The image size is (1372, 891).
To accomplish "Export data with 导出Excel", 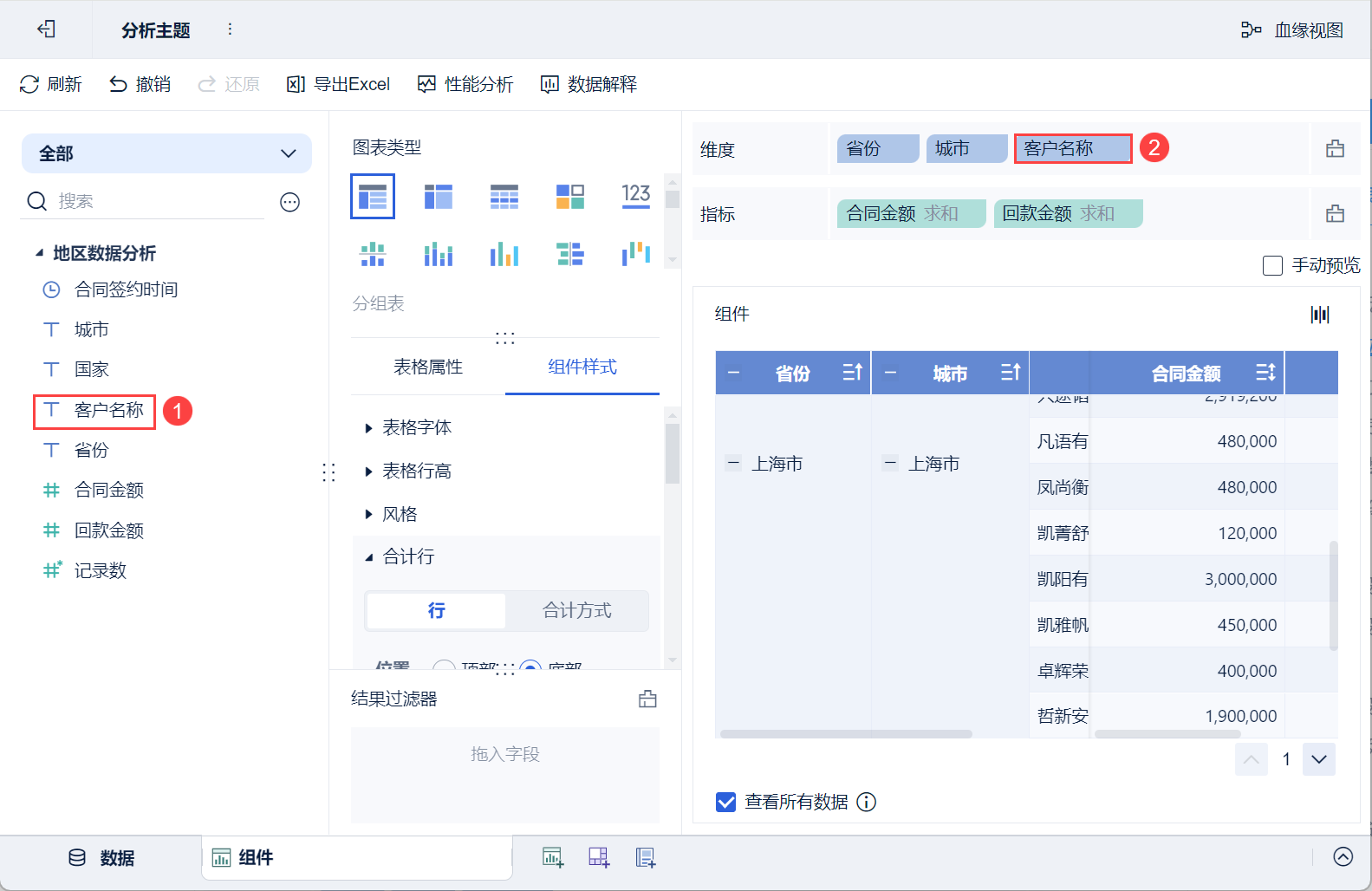I will click(338, 84).
